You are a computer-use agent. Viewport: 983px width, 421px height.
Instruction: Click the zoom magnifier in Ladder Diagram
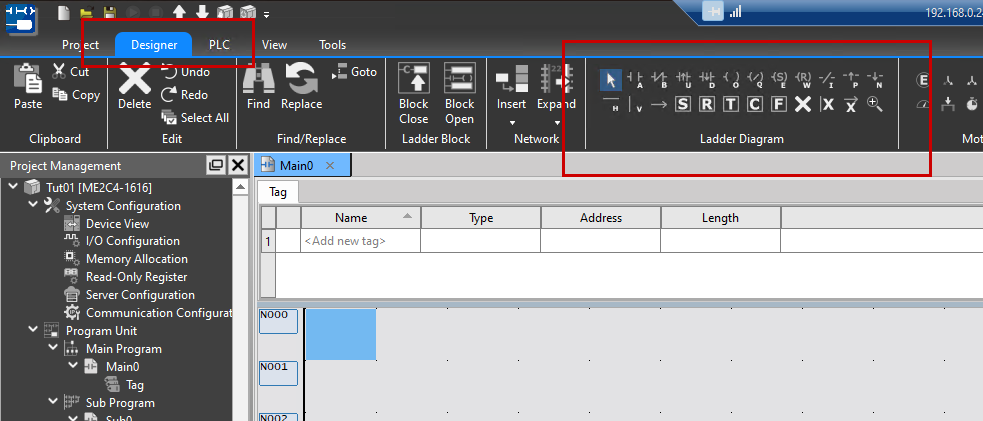point(875,104)
